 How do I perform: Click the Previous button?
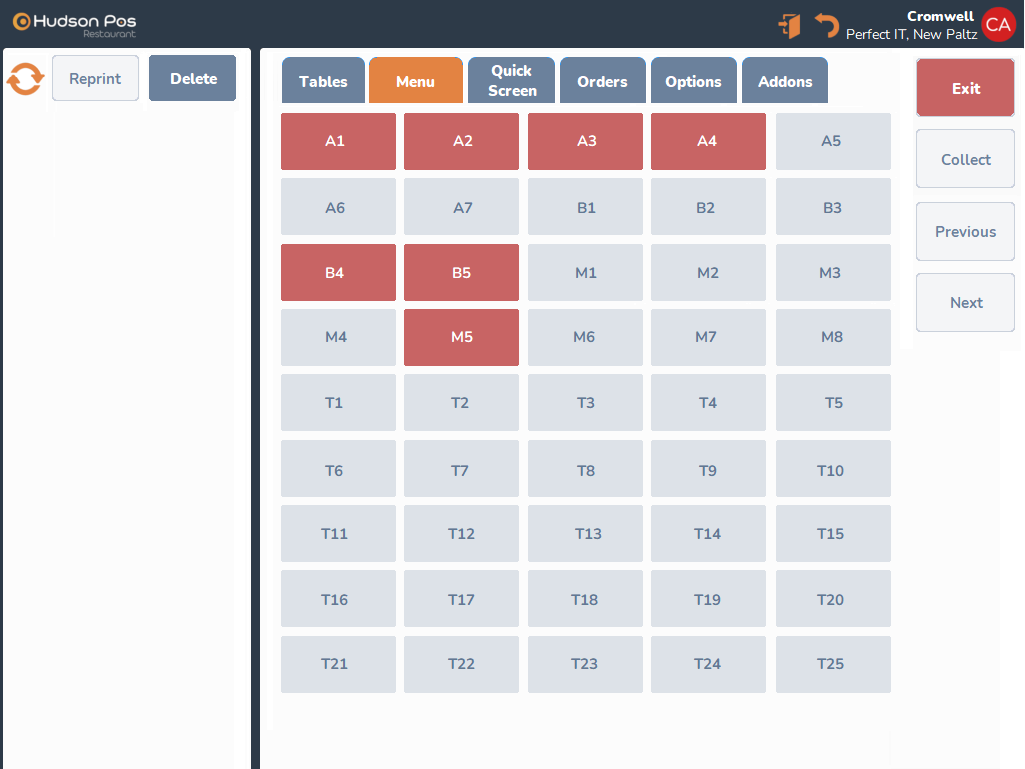[965, 232]
